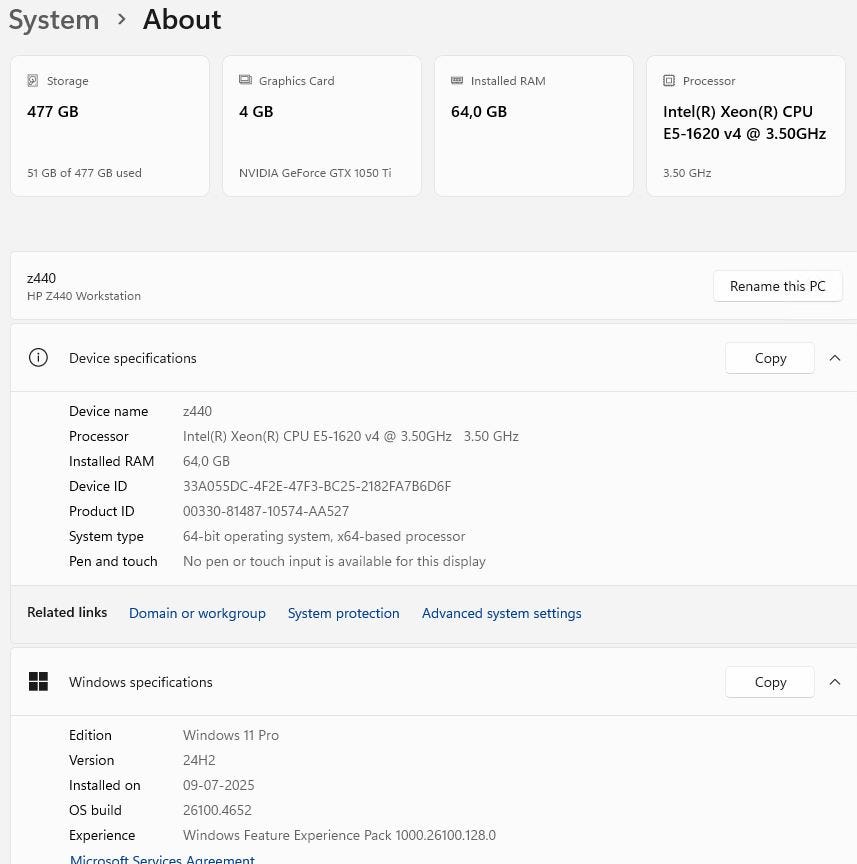Copy the Device specifications

tap(770, 358)
